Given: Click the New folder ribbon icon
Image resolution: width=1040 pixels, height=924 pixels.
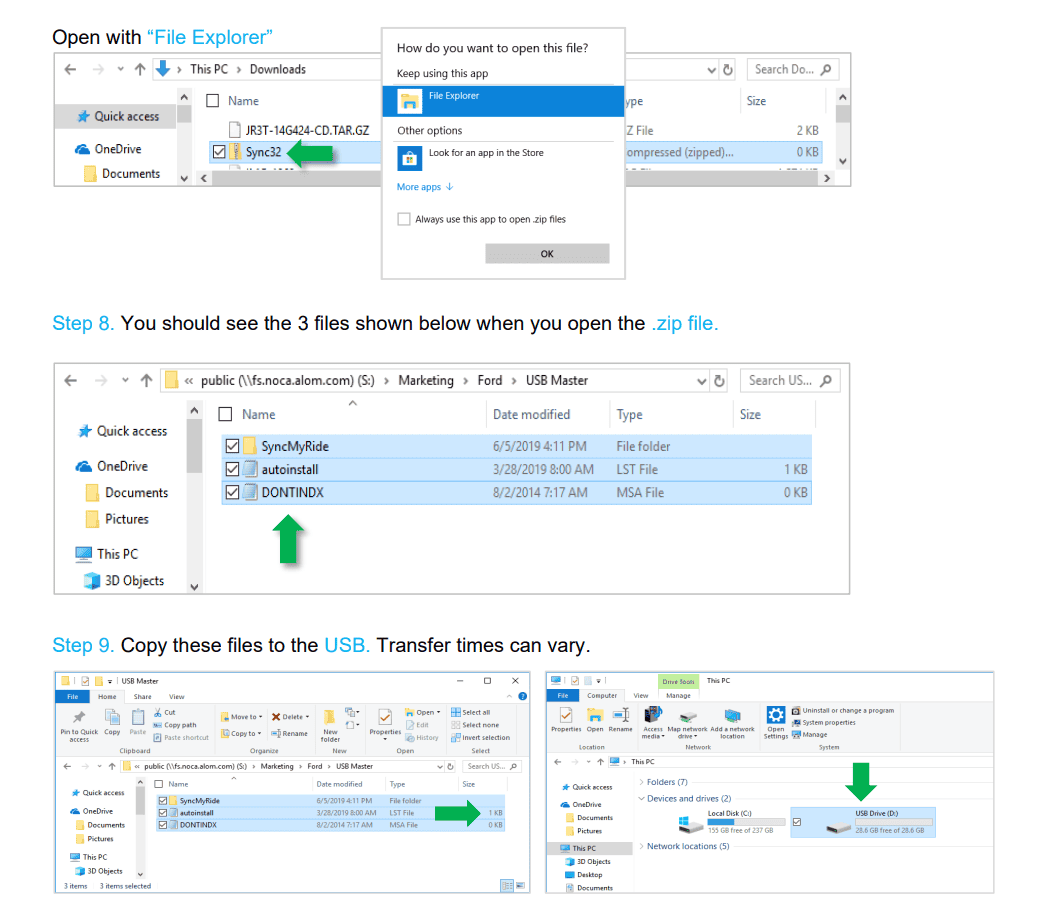Looking at the screenshot, I should (x=330, y=718).
